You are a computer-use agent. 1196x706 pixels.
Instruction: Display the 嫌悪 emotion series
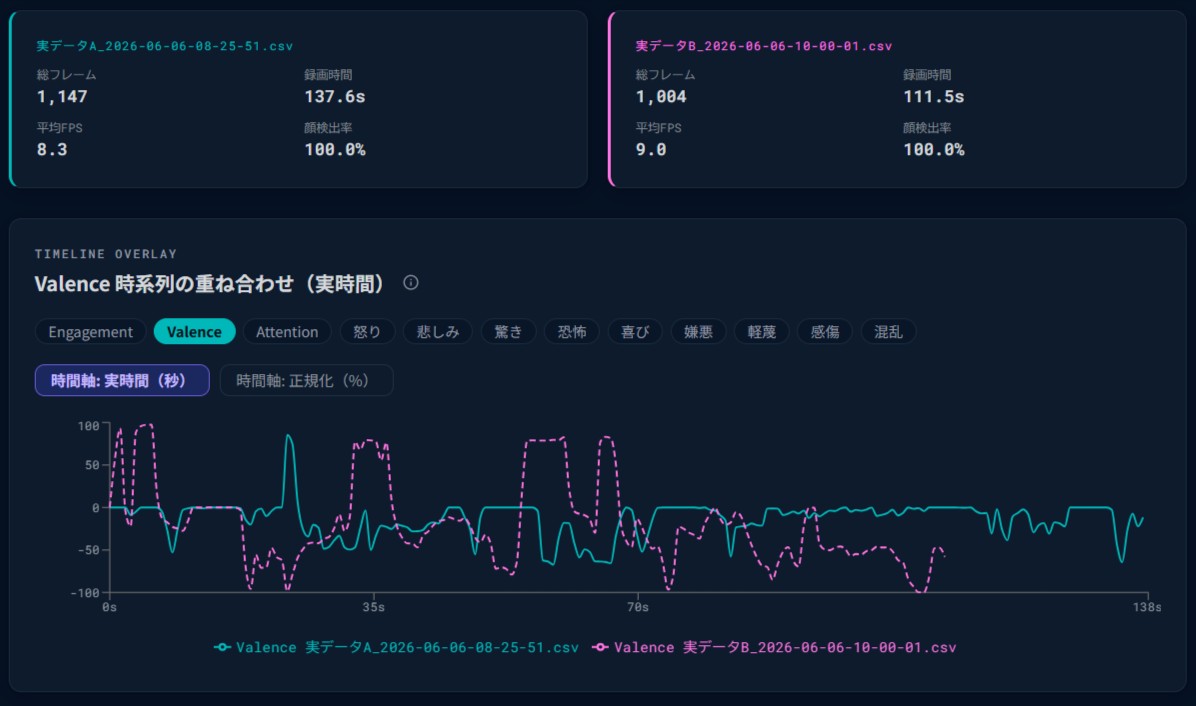(x=698, y=332)
